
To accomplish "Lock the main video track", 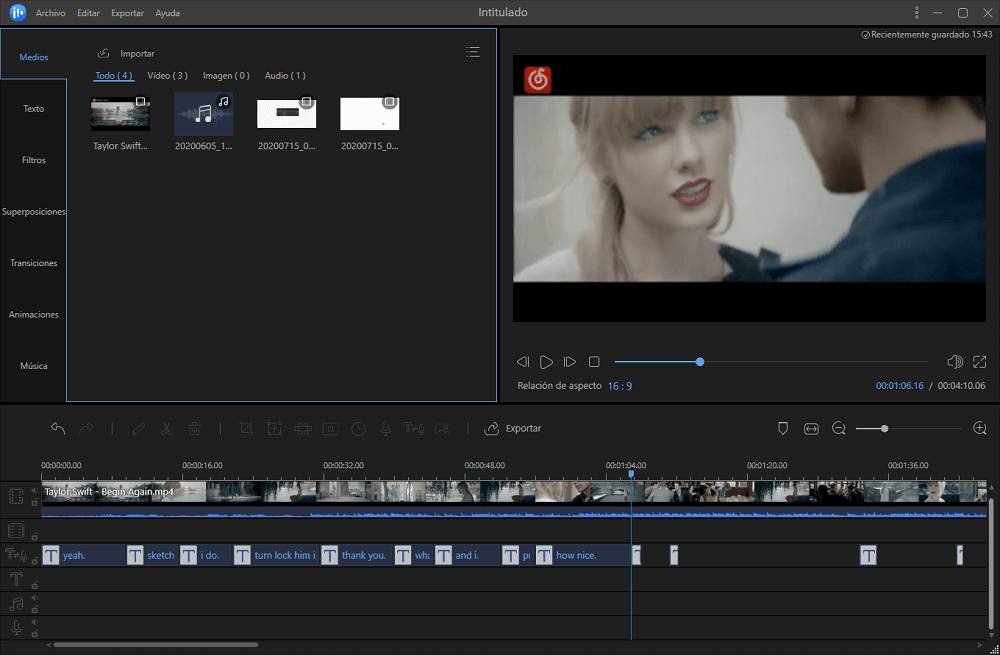I will click(34, 503).
